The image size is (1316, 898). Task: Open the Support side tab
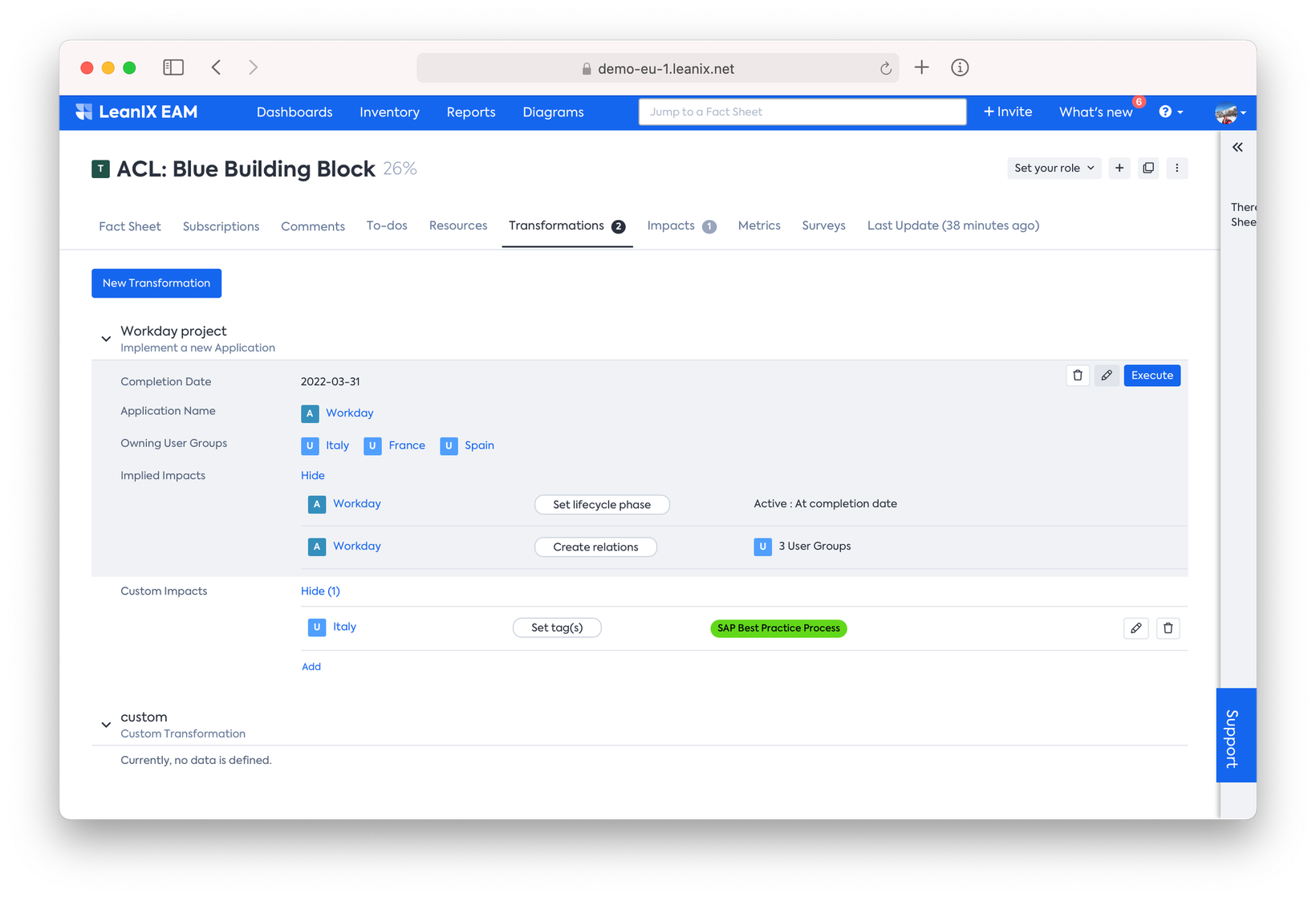tap(1236, 735)
